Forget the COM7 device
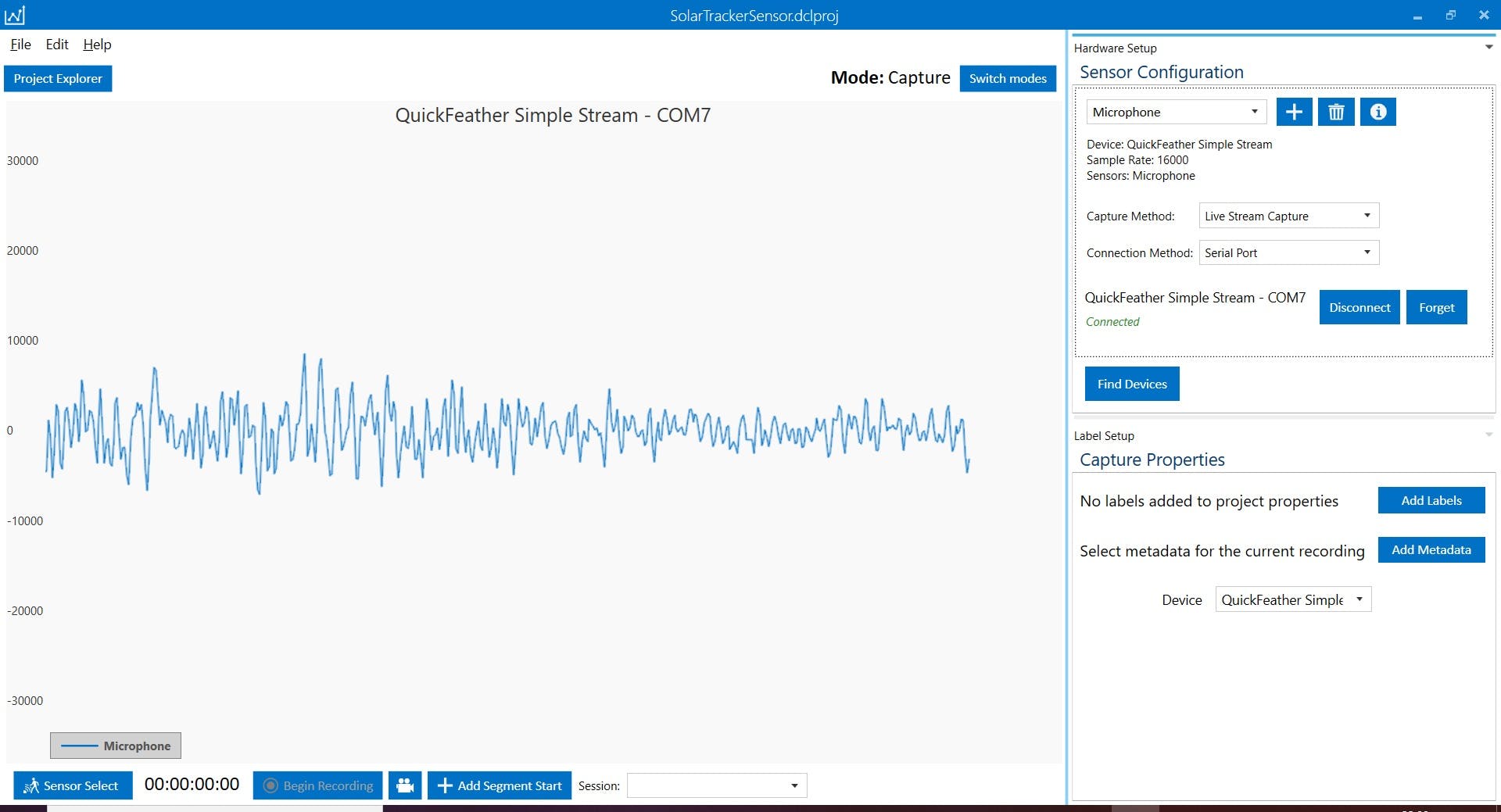Screen dimensions: 1501x812 [1436, 307]
